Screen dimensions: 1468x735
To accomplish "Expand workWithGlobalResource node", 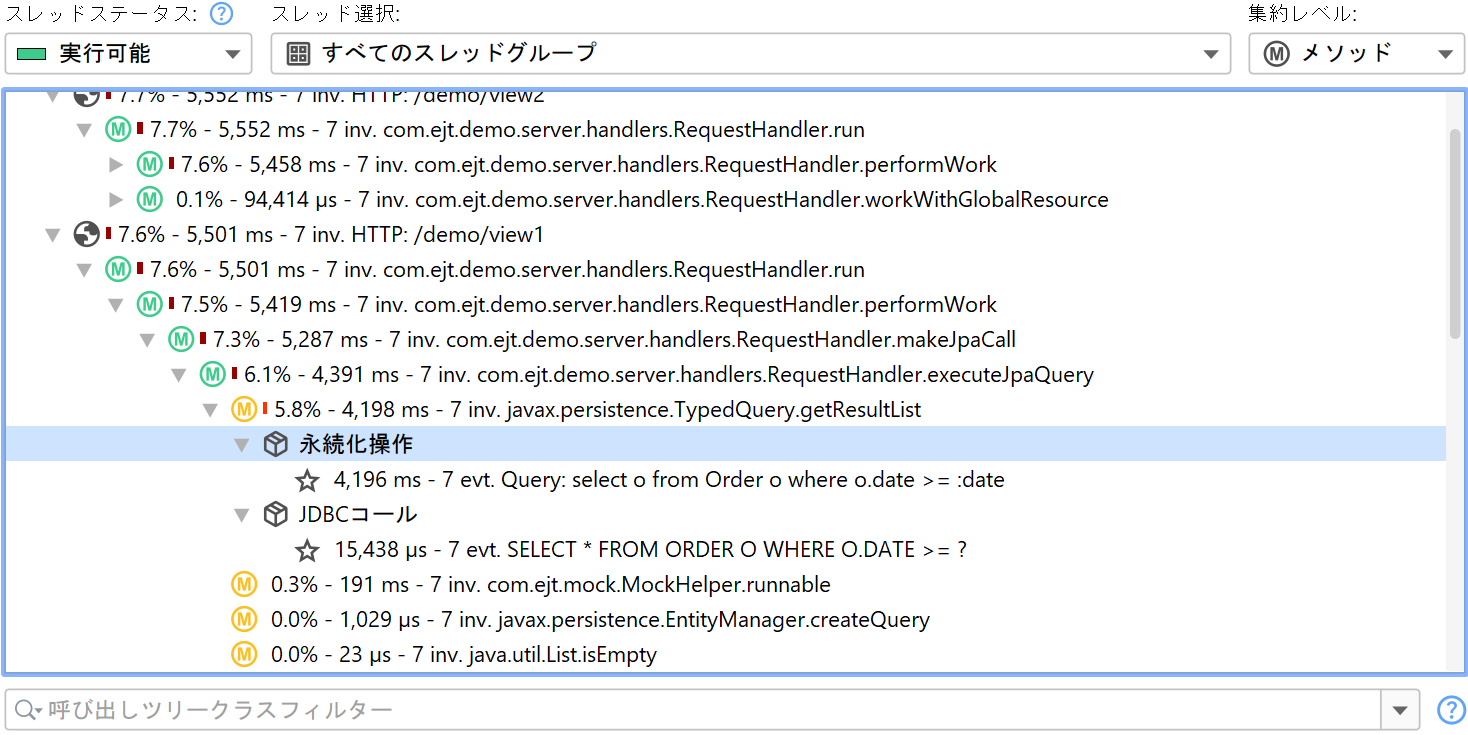I will click(x=116, y=200).
